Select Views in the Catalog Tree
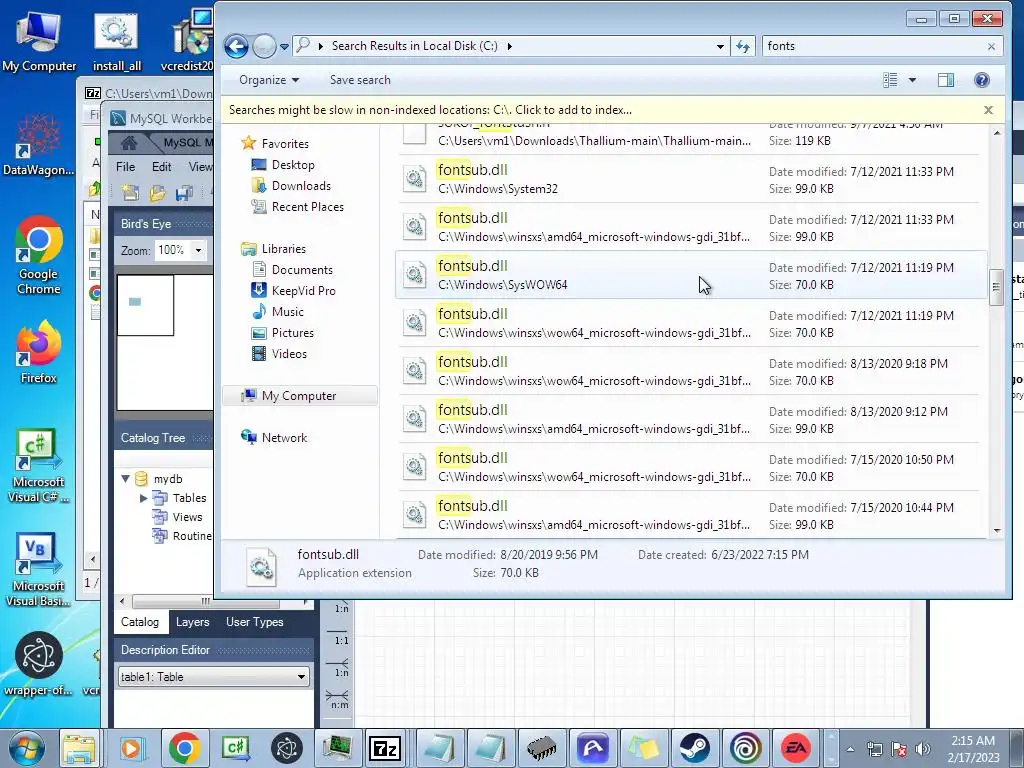This screenshot has height=768, width=1024. [187, 517]
